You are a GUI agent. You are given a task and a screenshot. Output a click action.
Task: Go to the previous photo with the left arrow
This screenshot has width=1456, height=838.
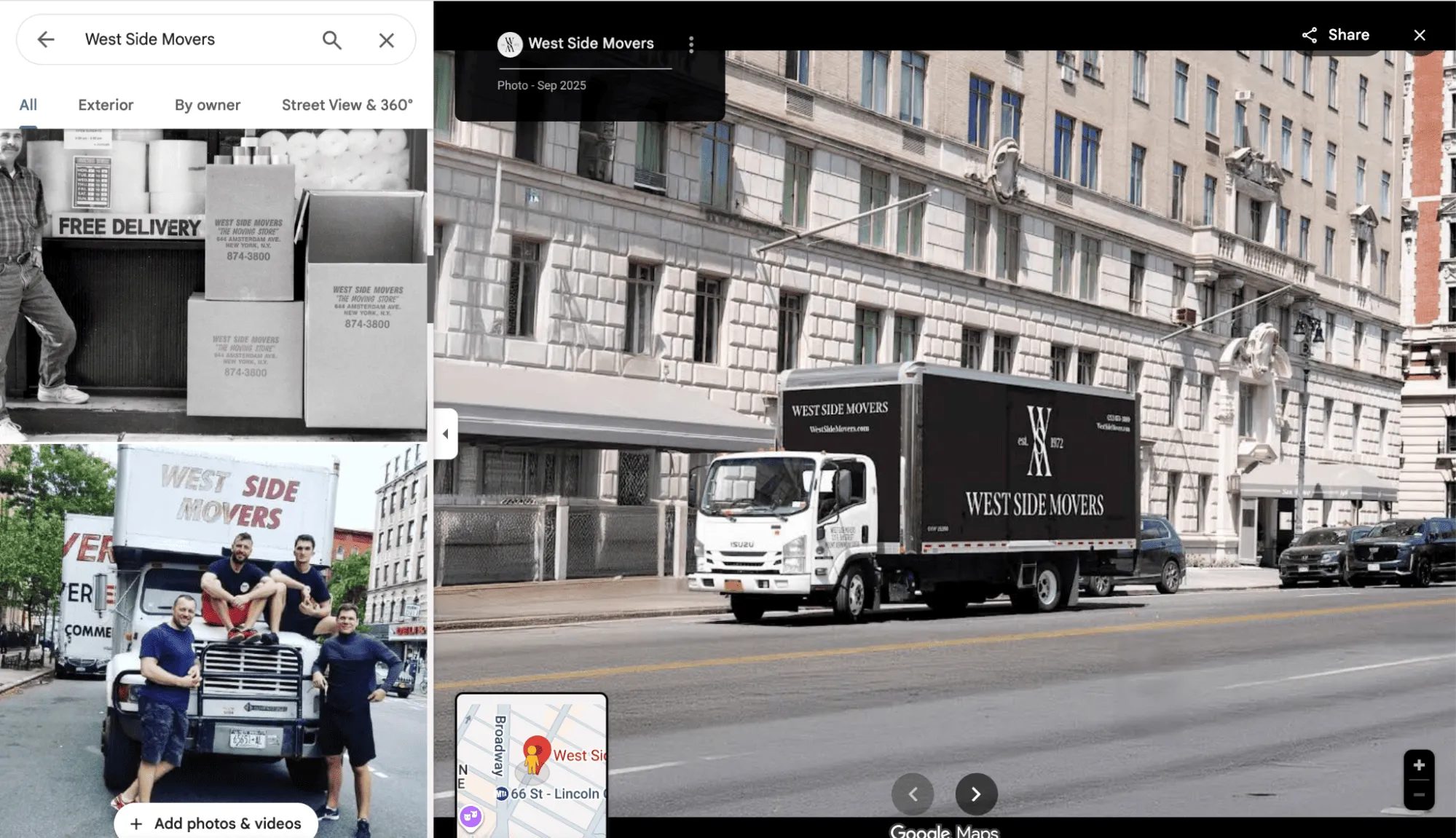pyautogui.click(x=913, y=794)
